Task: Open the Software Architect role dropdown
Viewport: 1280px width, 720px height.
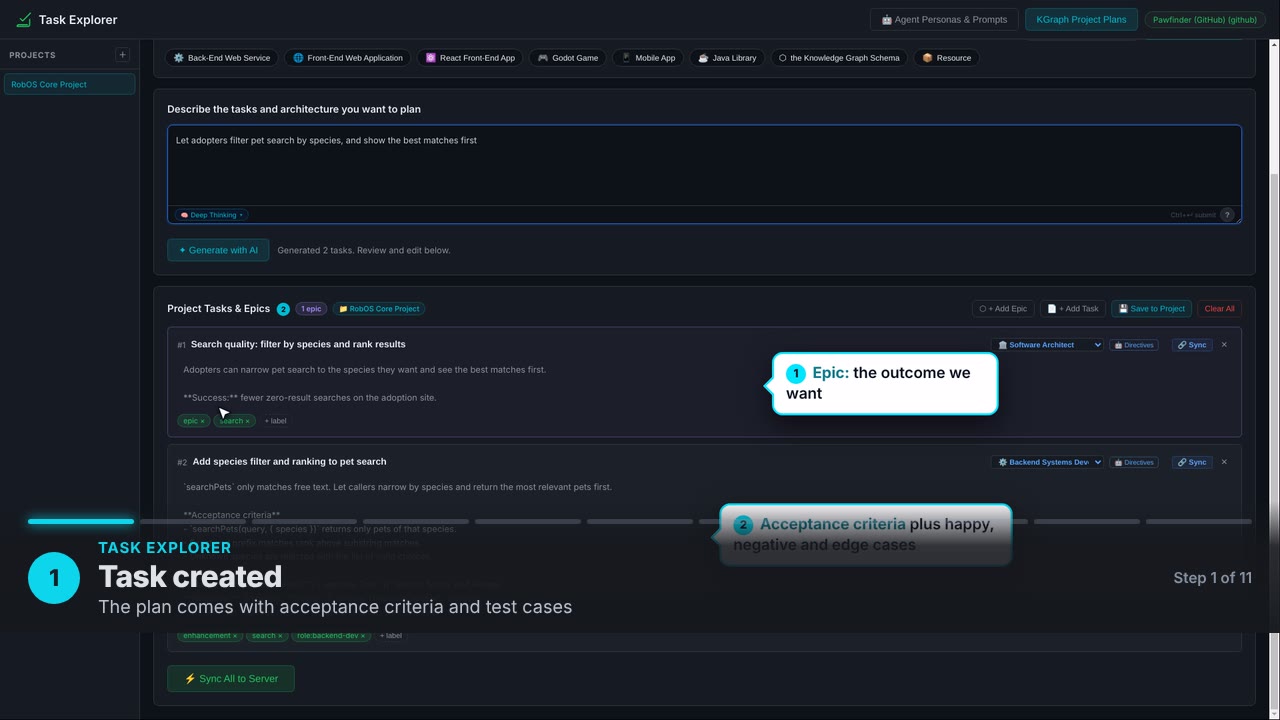Action: 1047,345
